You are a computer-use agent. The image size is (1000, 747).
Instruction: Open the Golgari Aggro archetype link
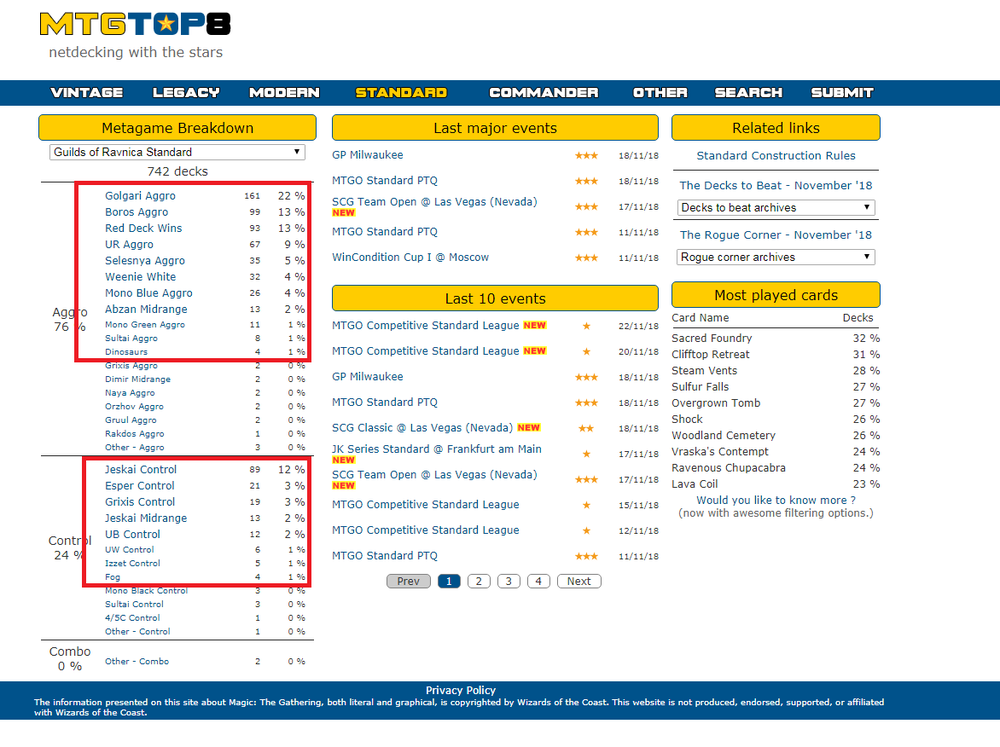[x=140, y=196]
